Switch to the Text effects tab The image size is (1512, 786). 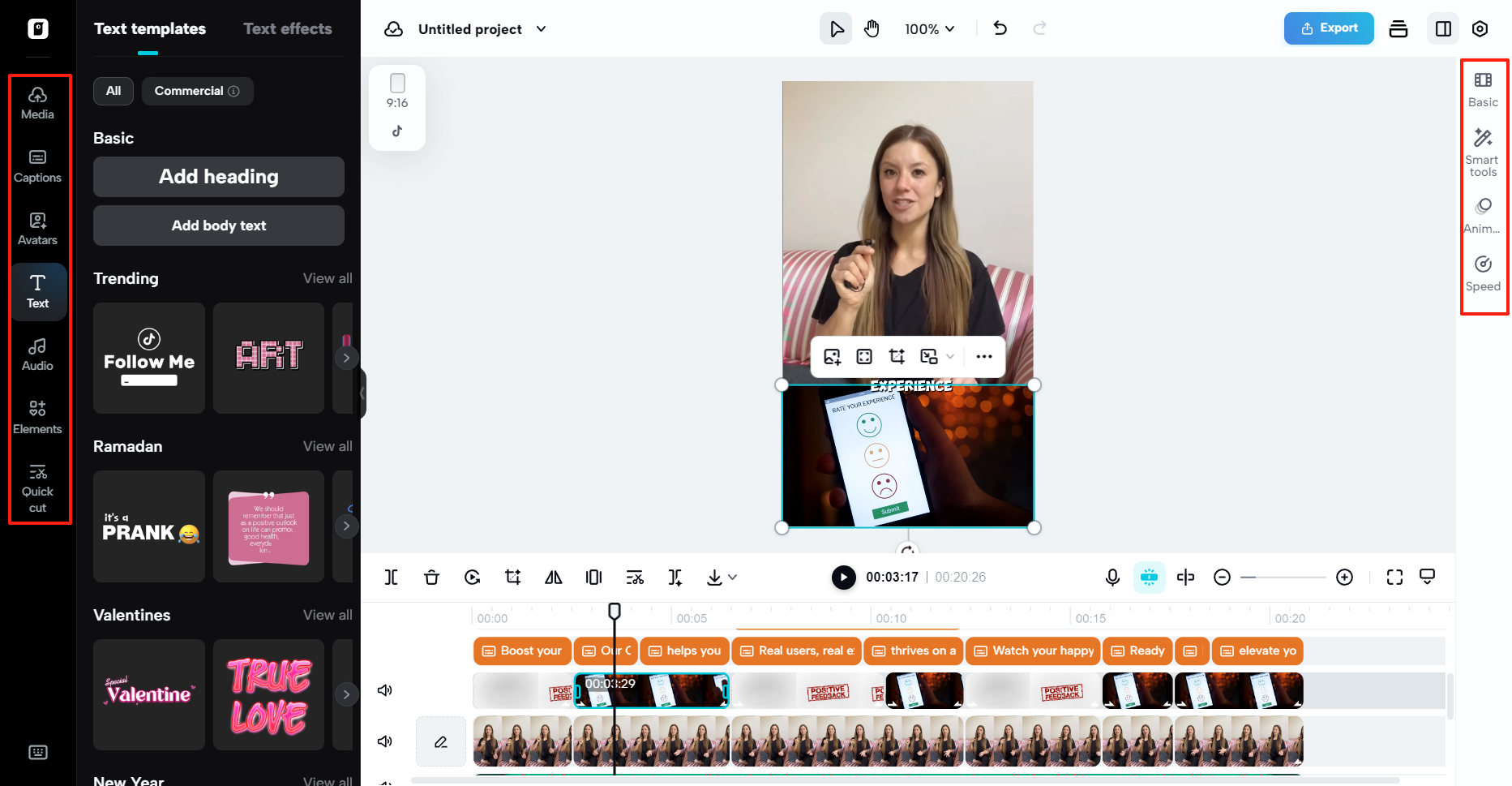pos(287,28)
